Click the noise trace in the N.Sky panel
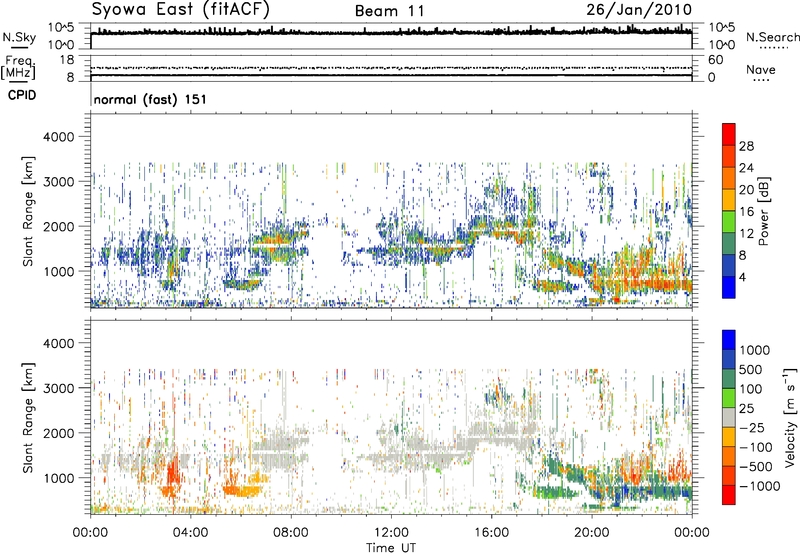 pyautogui.click(x=391, y=32)
